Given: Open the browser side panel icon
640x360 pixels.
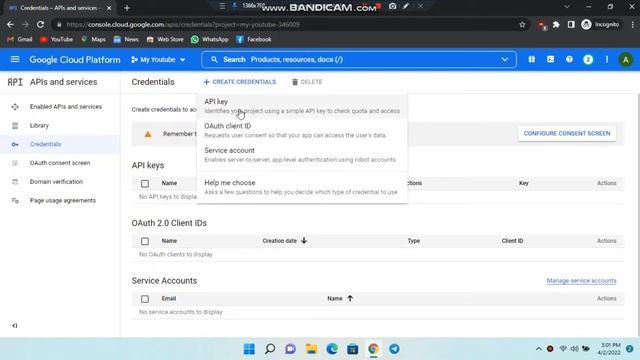Looking at the screenshot, I should (571, 24).
